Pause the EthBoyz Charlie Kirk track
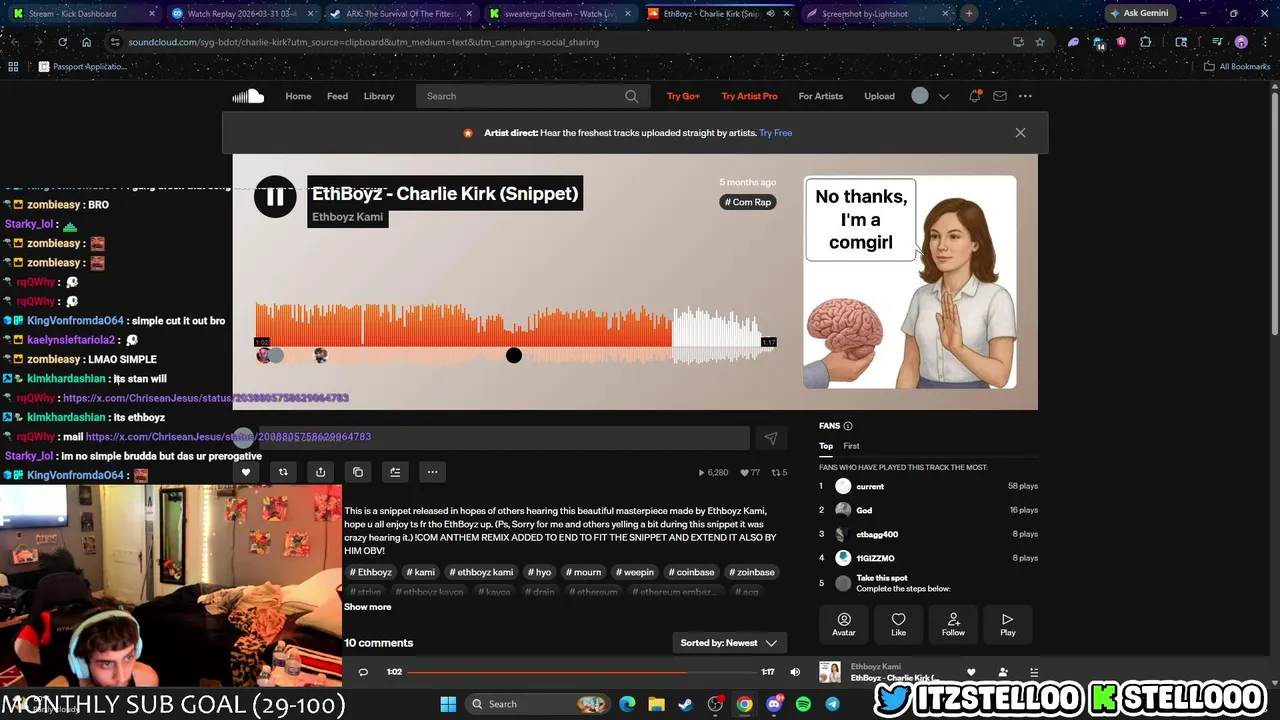This screenshot has height=720, width=1280. coord(274,197)
